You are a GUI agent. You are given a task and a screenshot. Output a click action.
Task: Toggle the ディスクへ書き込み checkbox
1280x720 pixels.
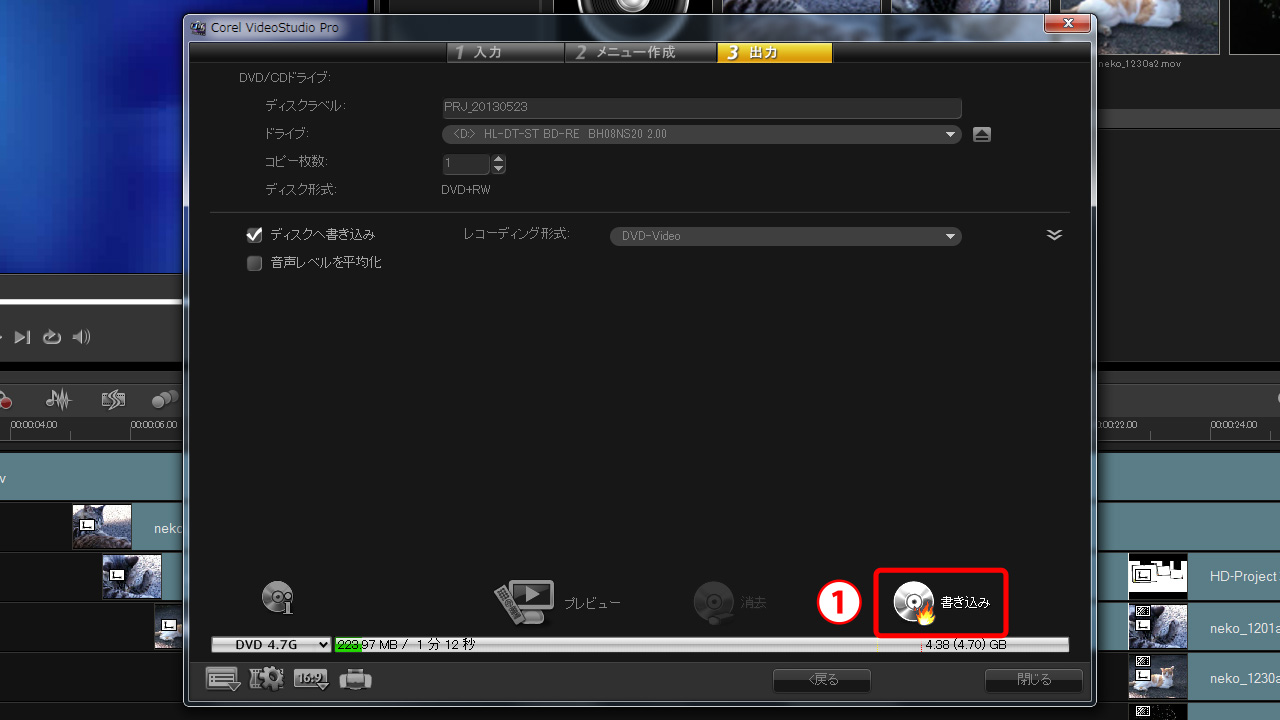coord(254,235)
